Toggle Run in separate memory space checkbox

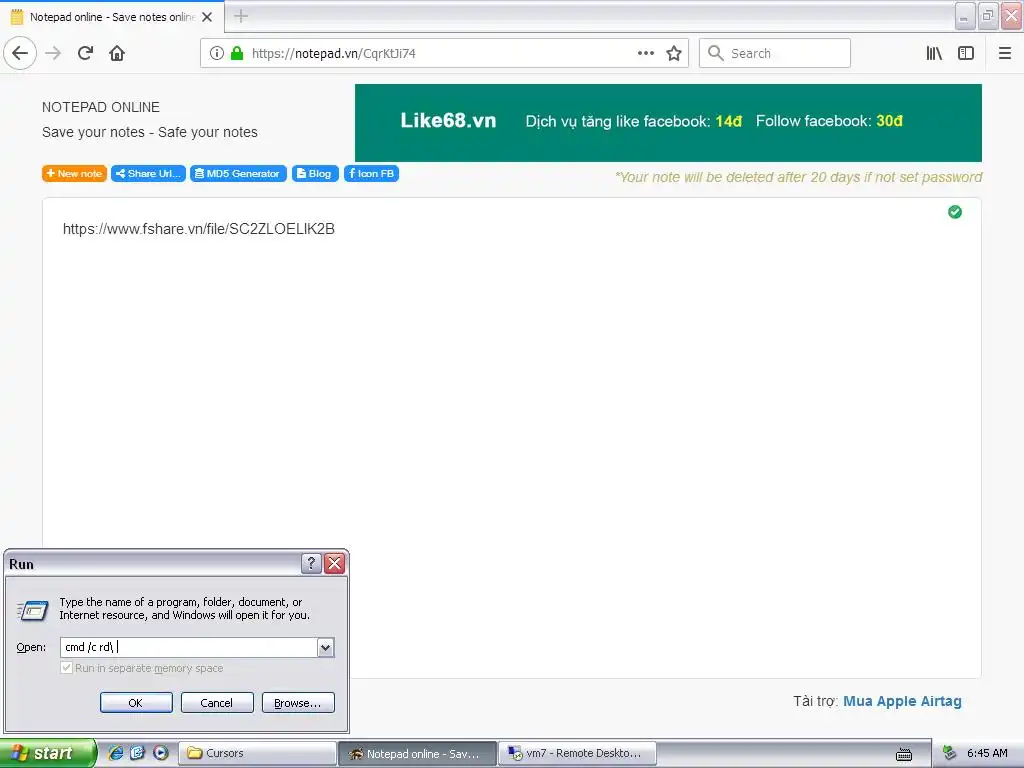(x=66, y=667)
